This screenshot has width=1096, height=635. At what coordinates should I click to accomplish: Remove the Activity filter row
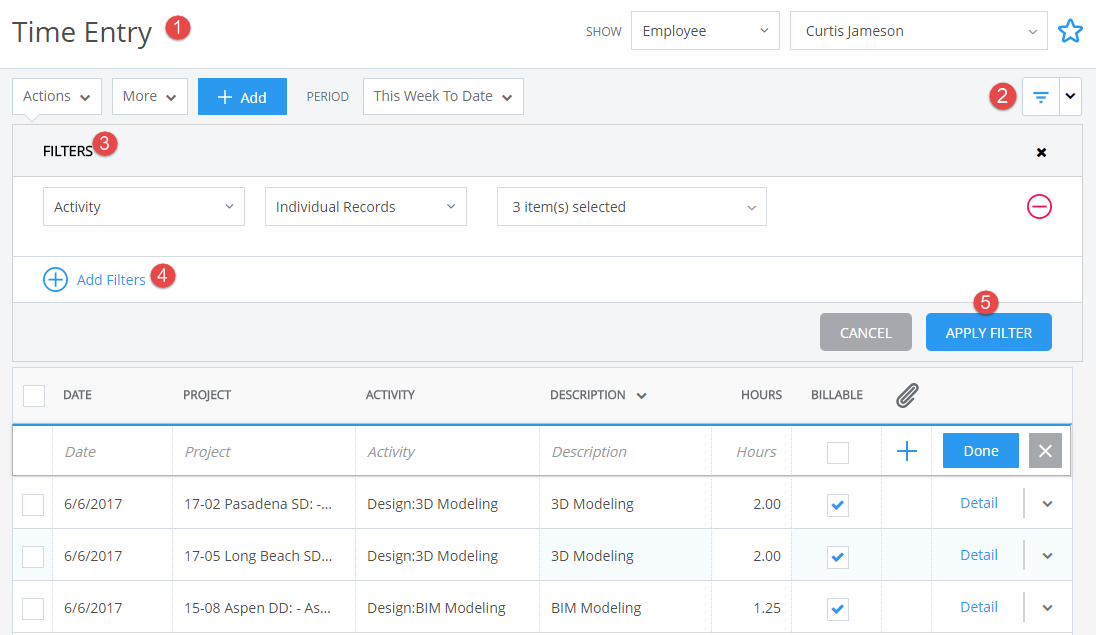1039,206
